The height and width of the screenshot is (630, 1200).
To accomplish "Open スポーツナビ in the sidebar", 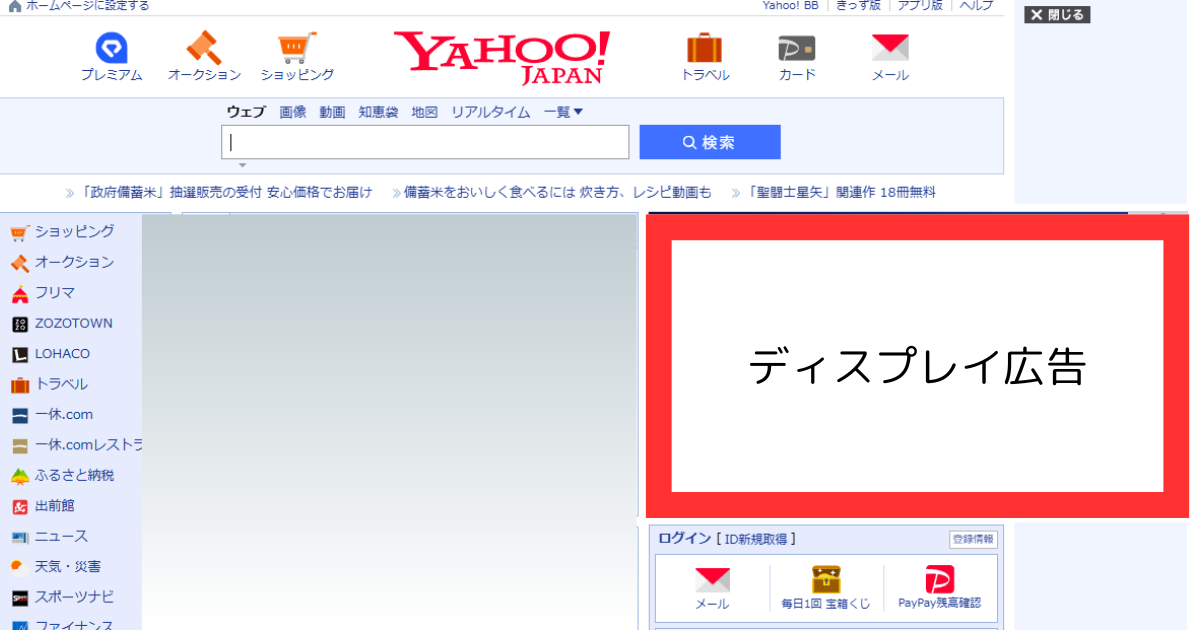I will [62, 598].
